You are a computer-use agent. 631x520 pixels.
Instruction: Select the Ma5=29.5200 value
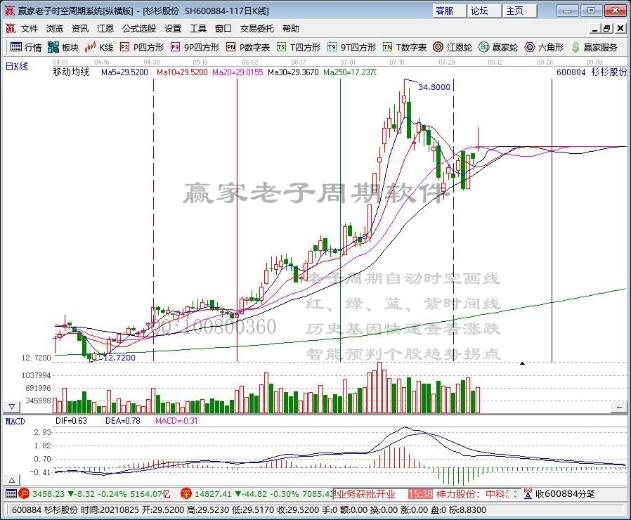[x=125, y=72]
